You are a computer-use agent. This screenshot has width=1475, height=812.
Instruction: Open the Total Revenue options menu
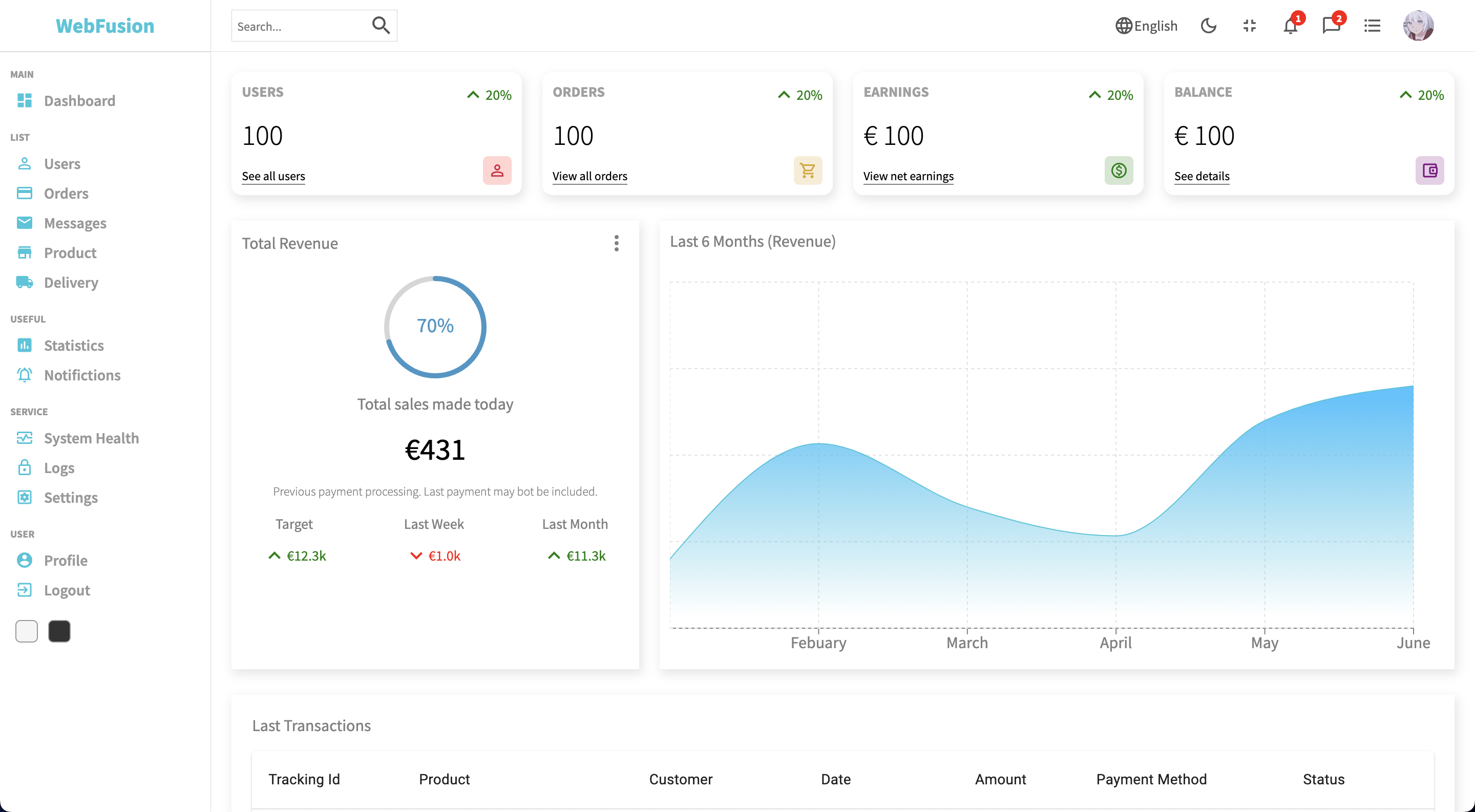[x=617, y=243]
